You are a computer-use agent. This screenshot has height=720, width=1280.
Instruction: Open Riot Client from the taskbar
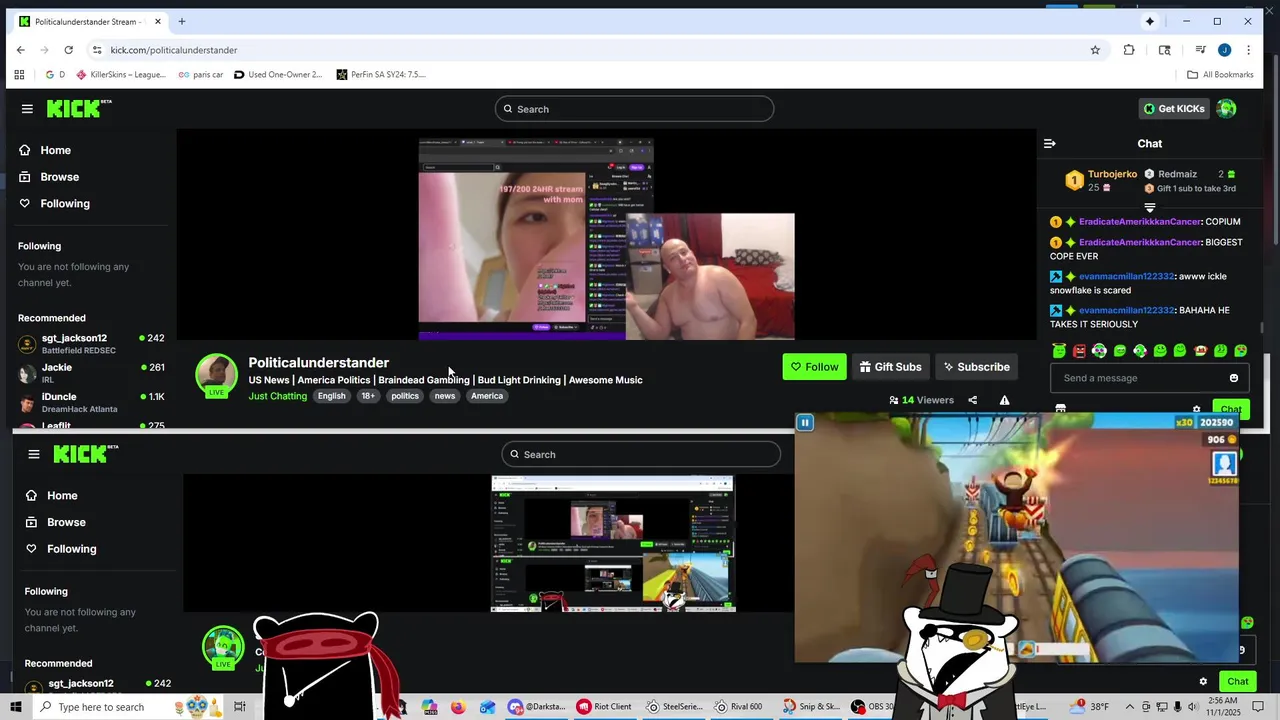point(604,707)
